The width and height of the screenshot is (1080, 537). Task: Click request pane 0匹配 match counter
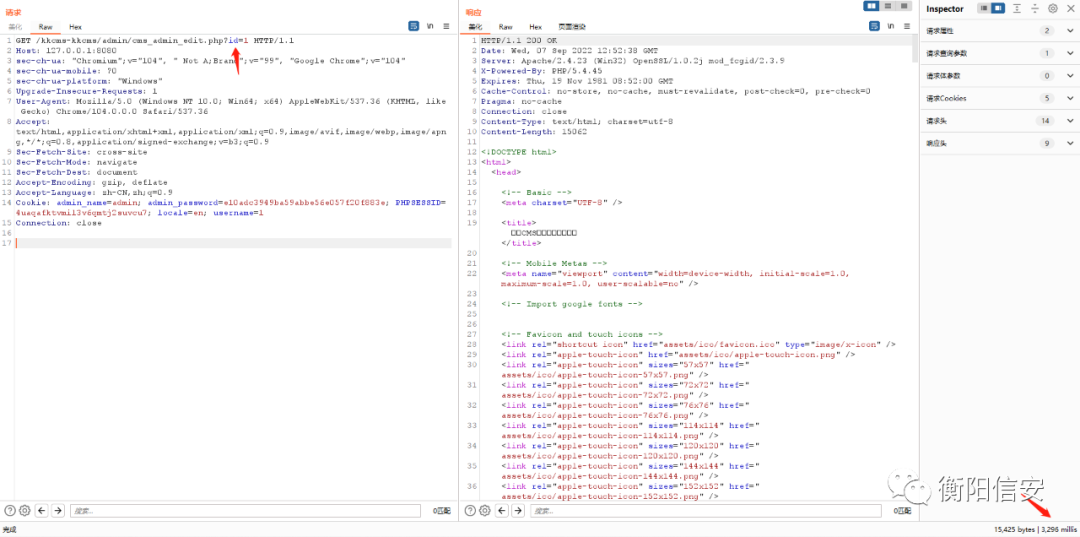click(441, 511)
